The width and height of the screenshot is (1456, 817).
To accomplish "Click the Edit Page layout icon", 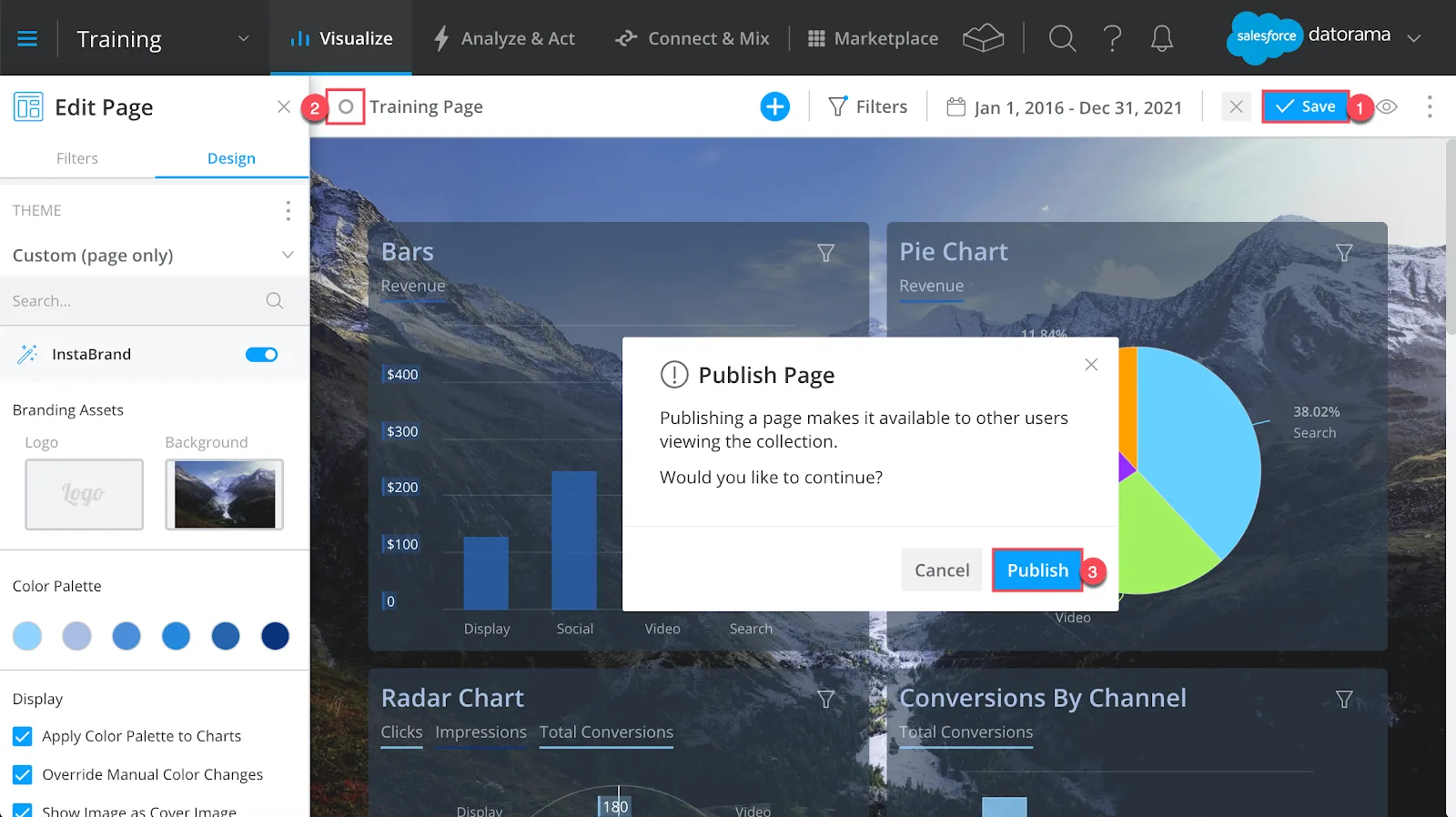I will tap(28, 107).
